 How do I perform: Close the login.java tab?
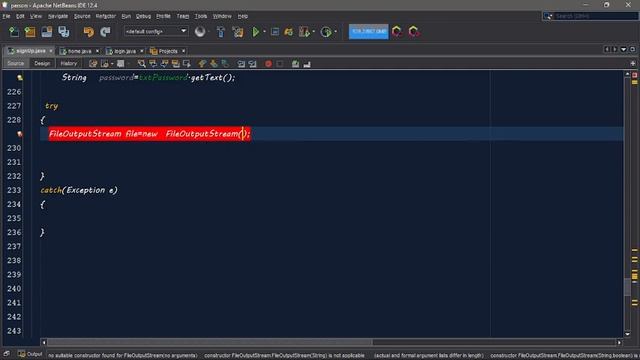click(x=142, y=51)
